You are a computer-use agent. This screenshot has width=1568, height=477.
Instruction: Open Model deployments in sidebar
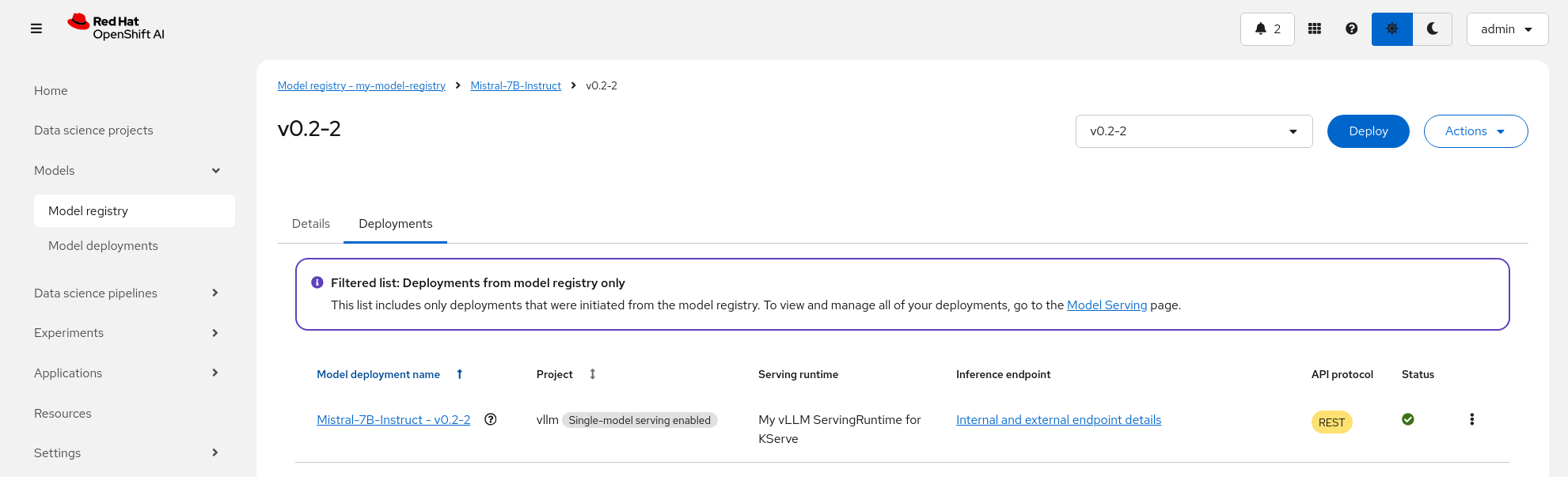click(103, 246)
